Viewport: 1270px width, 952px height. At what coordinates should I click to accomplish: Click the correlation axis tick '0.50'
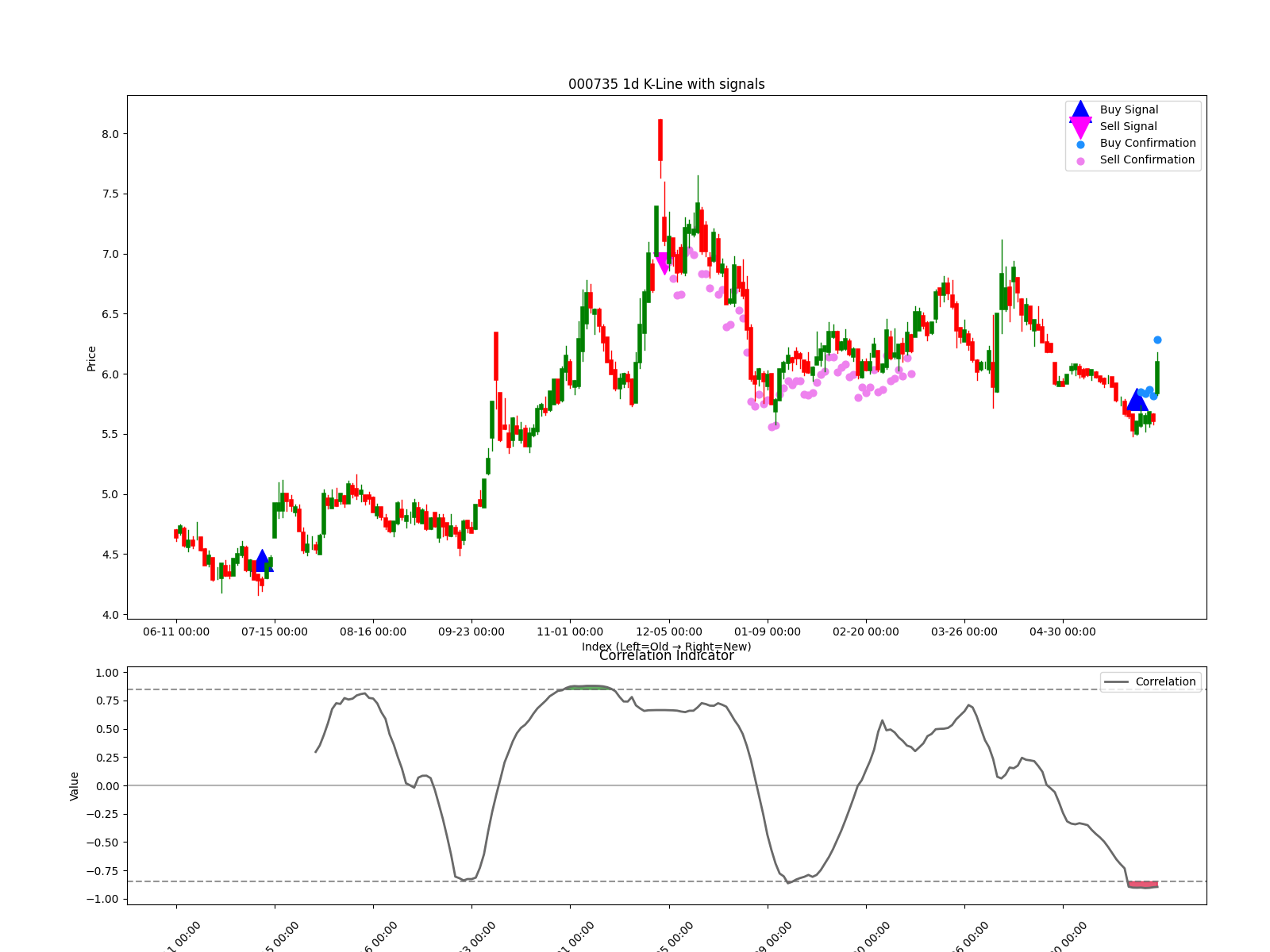[x=107, y=729]
